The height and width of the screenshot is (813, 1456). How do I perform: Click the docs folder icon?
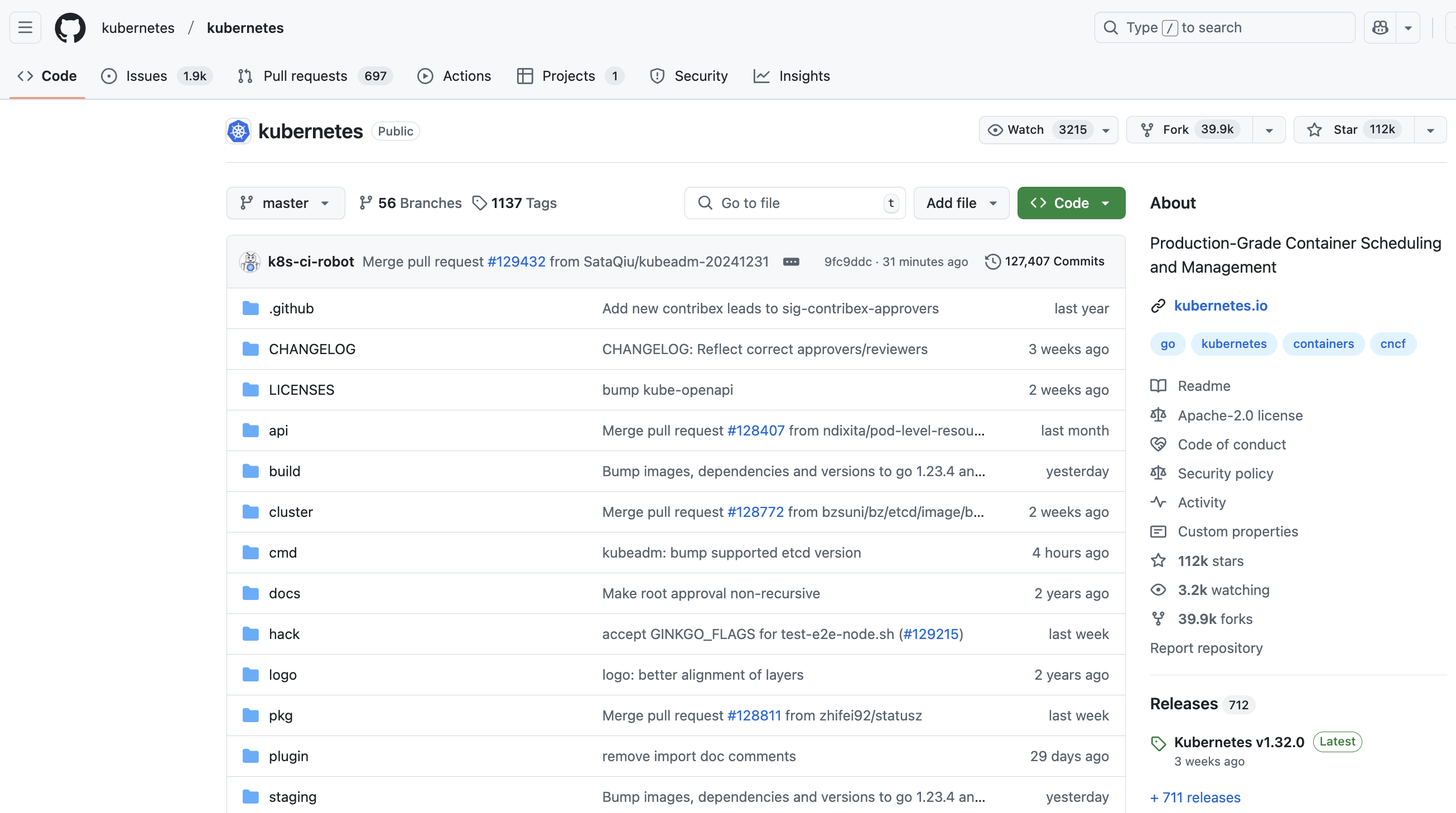[x=250, y=593]
